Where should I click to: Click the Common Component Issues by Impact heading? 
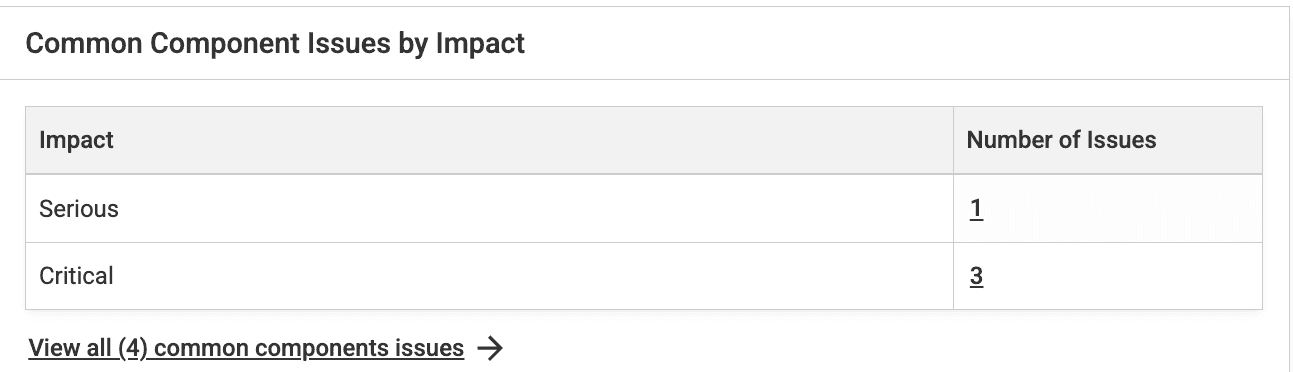pyautogui.click(x=275, y=44)
